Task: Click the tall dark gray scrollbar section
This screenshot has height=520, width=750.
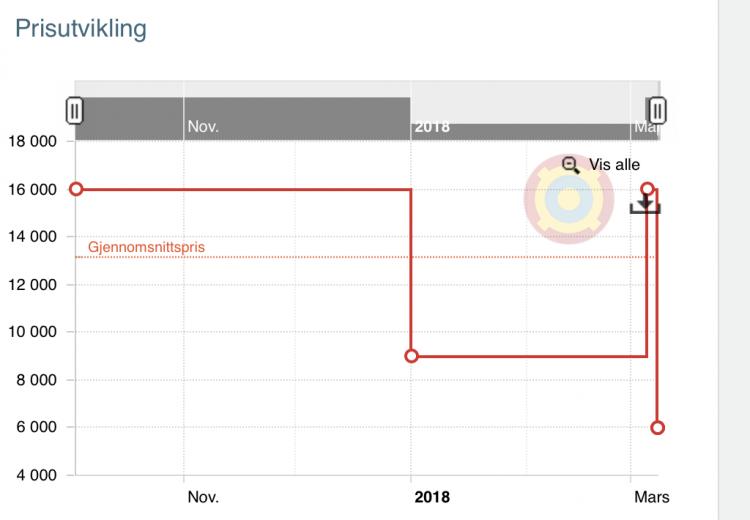Action: click(x=243, y=119)
